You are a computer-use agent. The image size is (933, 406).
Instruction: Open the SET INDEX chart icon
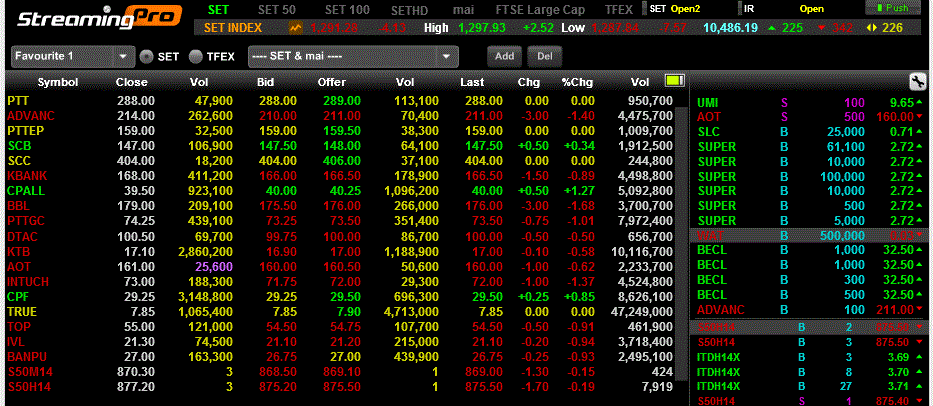tap(296, 27)
